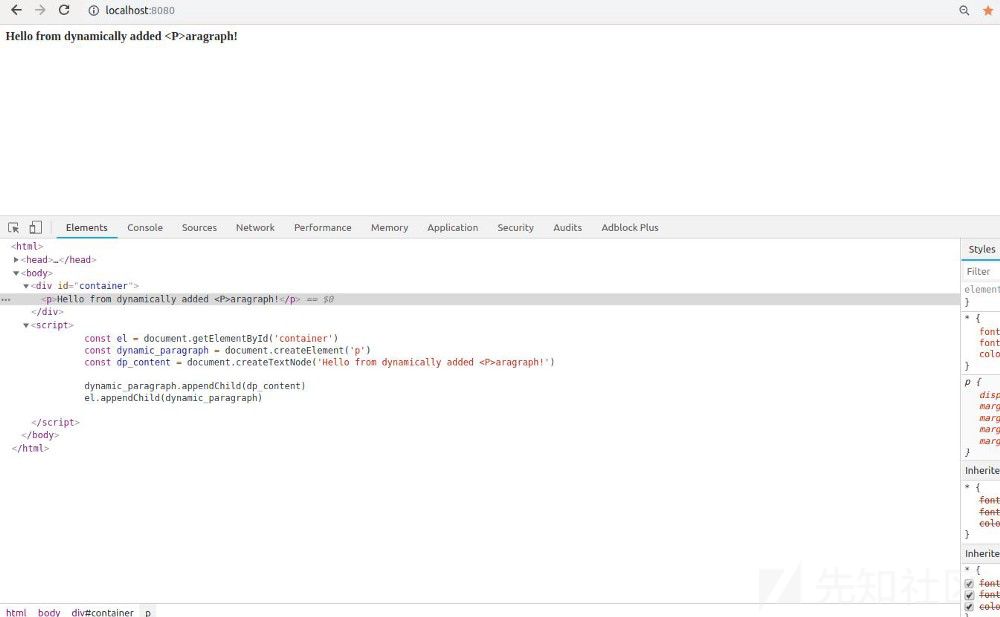Viewport: 1000px width, 617px height.
Task: Select the highlighted p element row
Action: (x=480, y=299)
